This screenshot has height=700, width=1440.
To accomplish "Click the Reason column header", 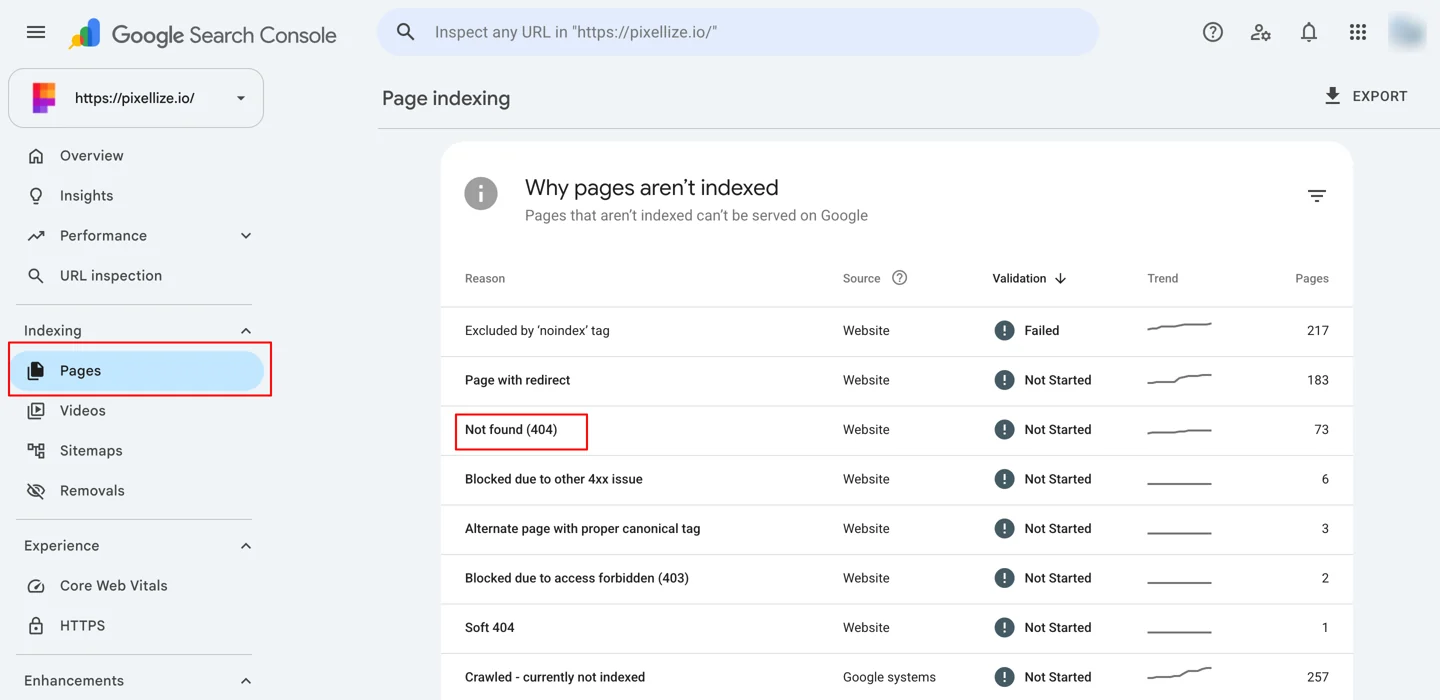I will point(485,278).
